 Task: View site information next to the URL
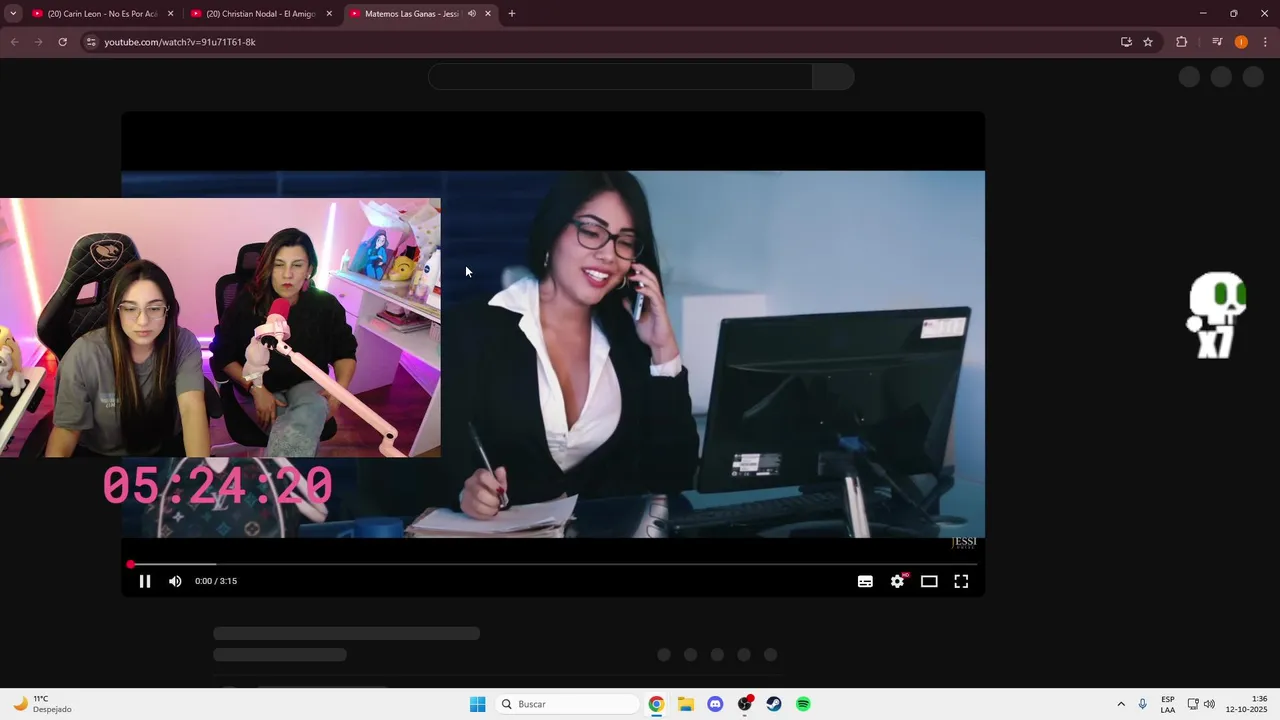[x=91, y=42]
